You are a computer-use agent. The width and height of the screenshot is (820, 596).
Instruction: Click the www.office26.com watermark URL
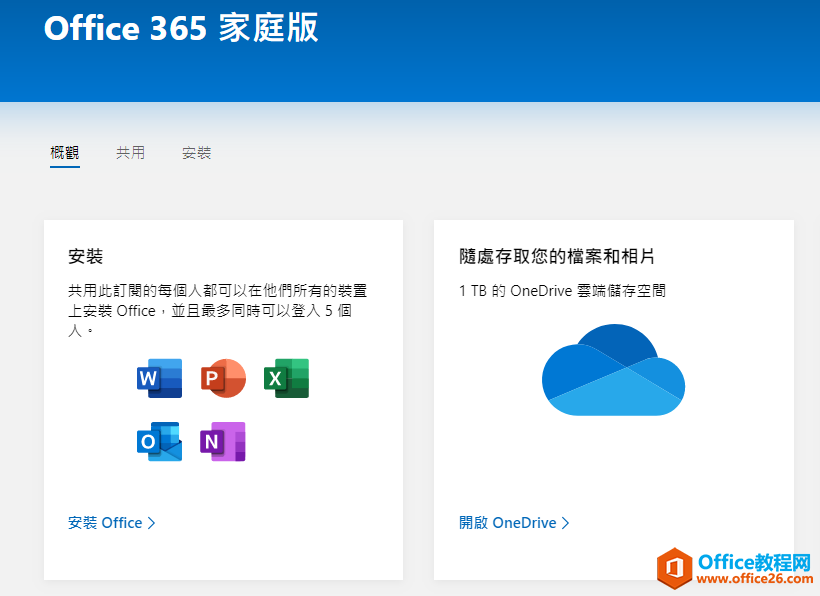[756, 579]
